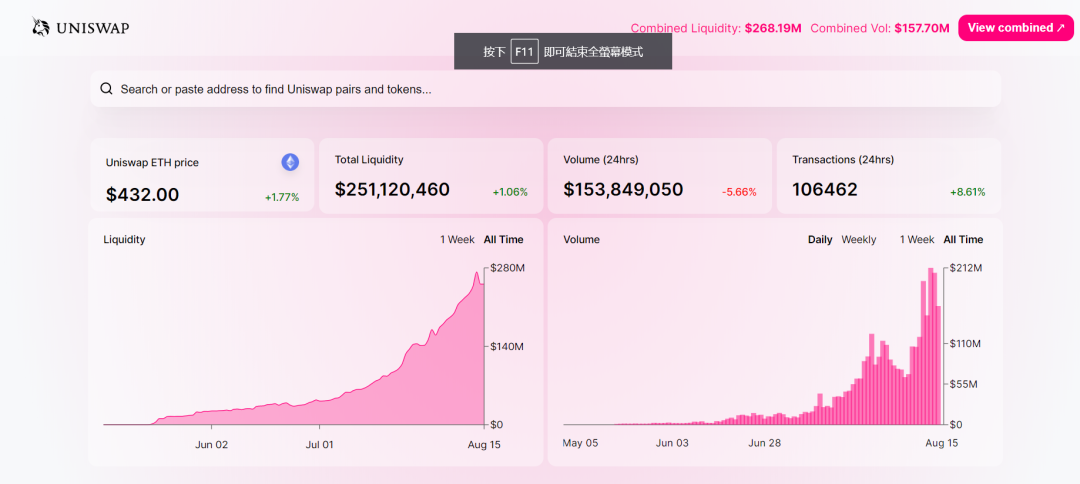1080x484 pixels.
Task: Open the View combined button
Action: tap(1016, 28)
